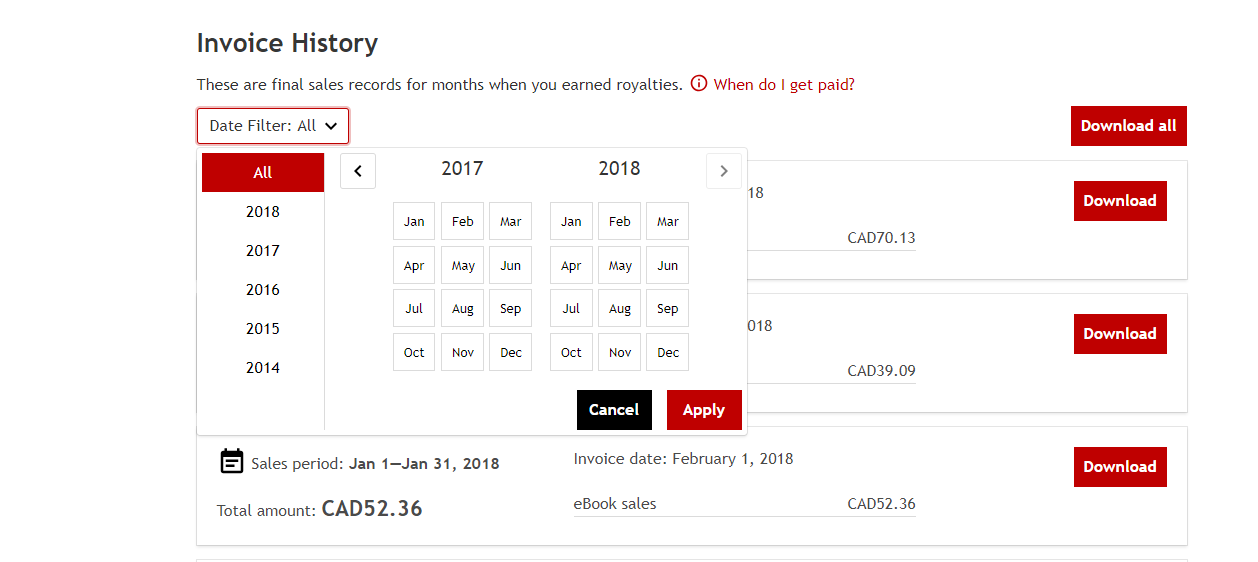Pick 2014 from the year list

[x=263, y=367]
